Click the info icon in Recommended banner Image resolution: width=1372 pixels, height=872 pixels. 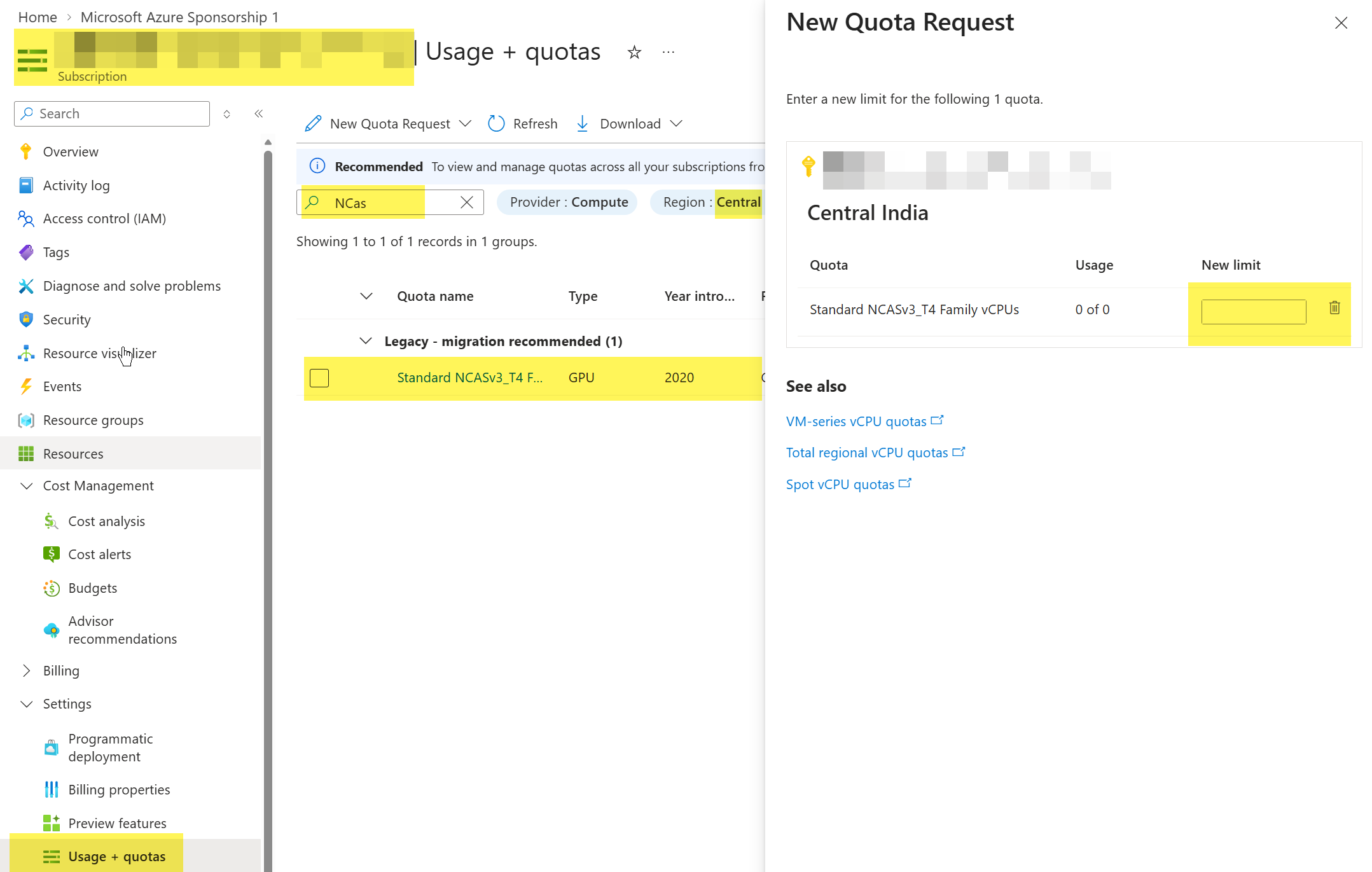click(x=317, y=166)
